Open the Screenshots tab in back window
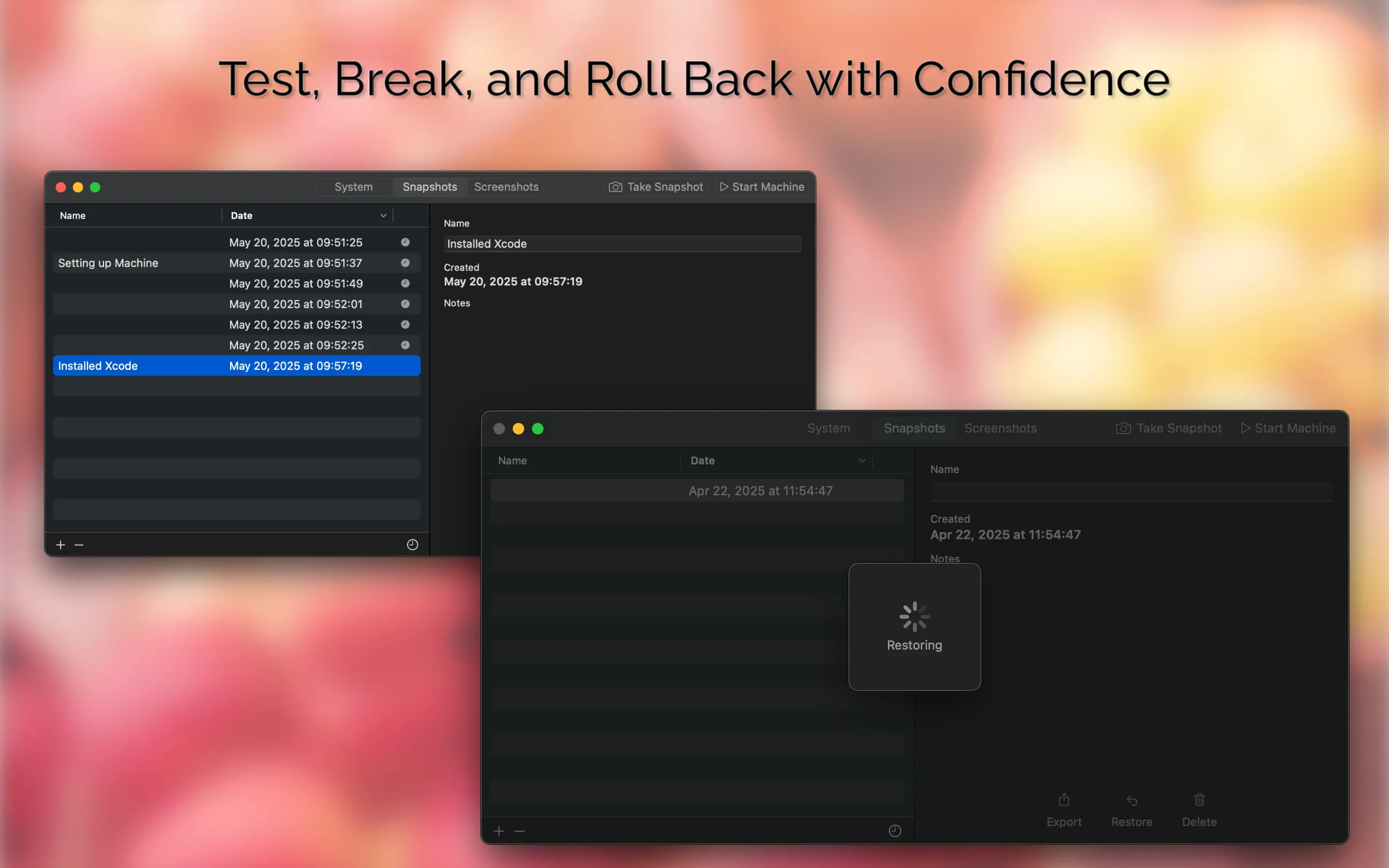Screen dimensions: 1389x868 click(x=505, y=187)
